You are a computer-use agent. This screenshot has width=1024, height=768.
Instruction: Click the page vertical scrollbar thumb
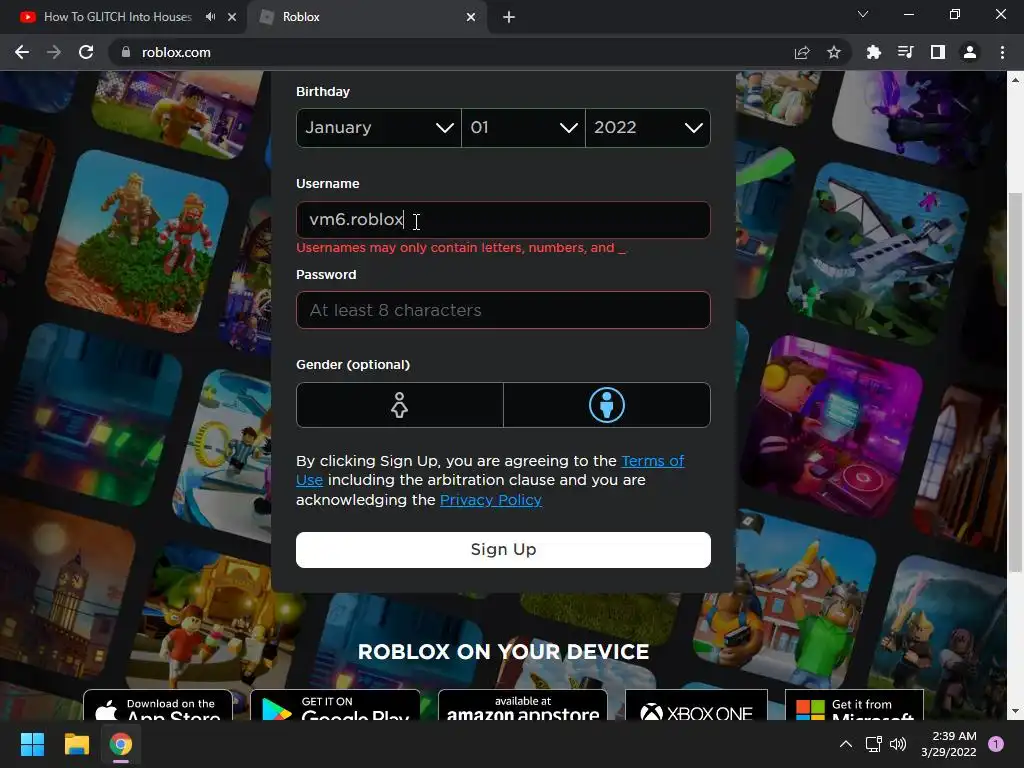point(1015,382)
